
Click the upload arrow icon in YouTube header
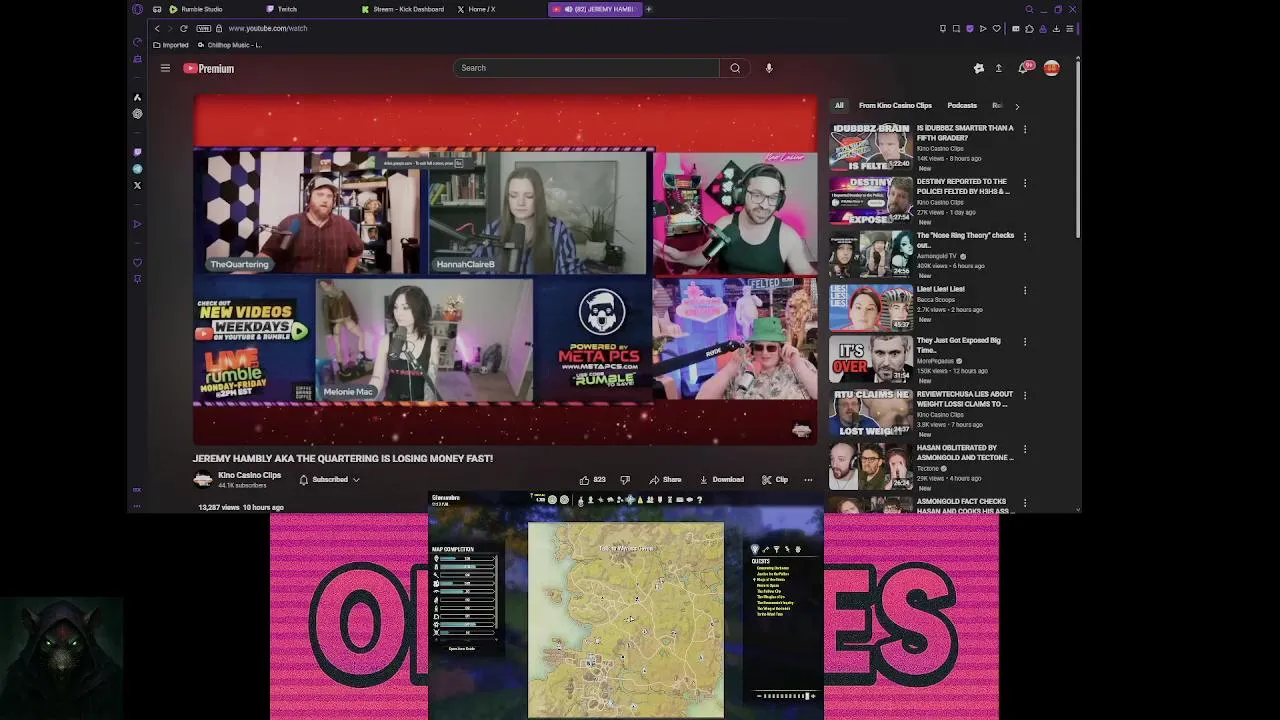998,68
